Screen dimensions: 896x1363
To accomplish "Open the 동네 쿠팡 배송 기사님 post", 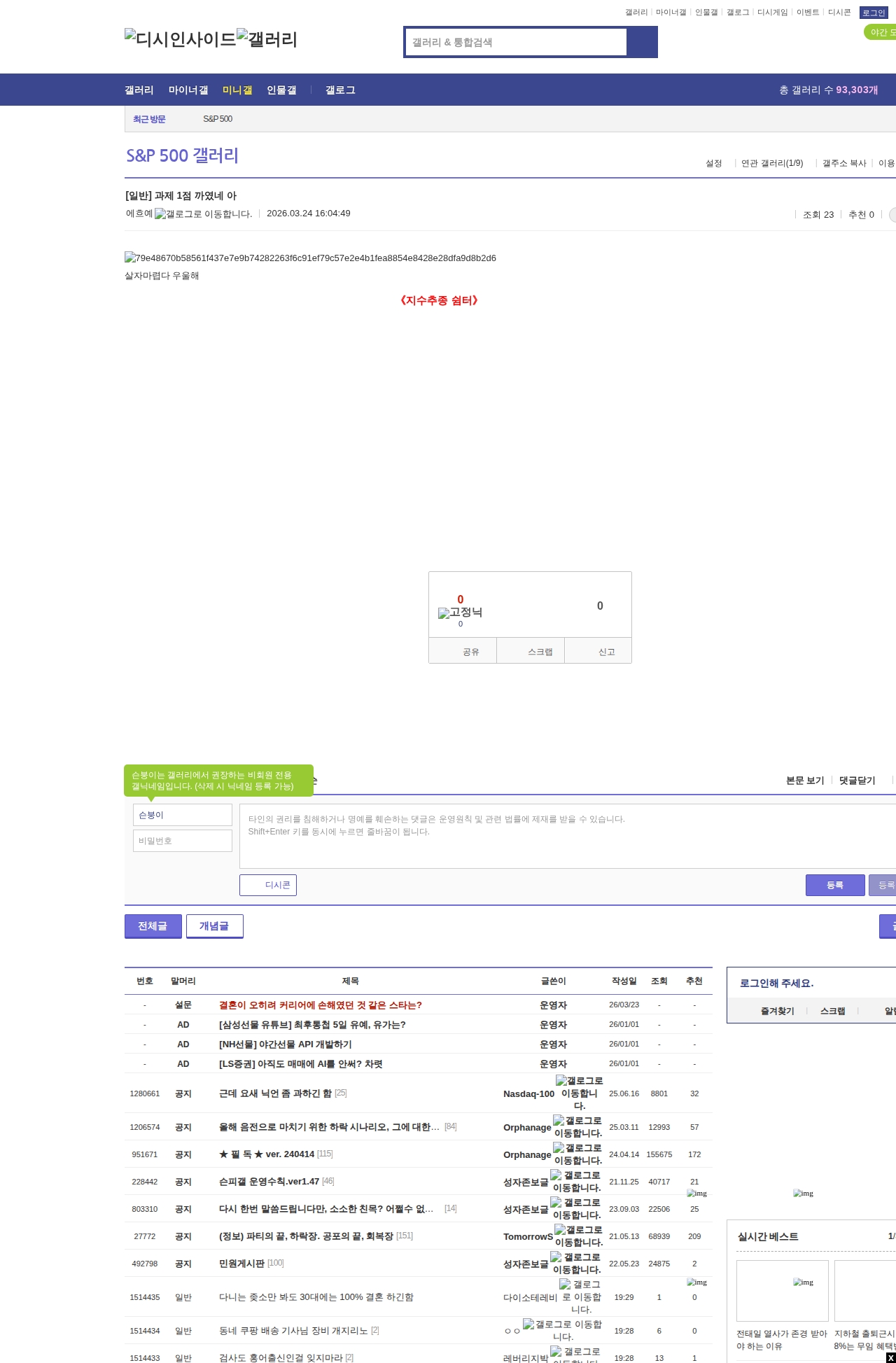I will (293, 1331).
